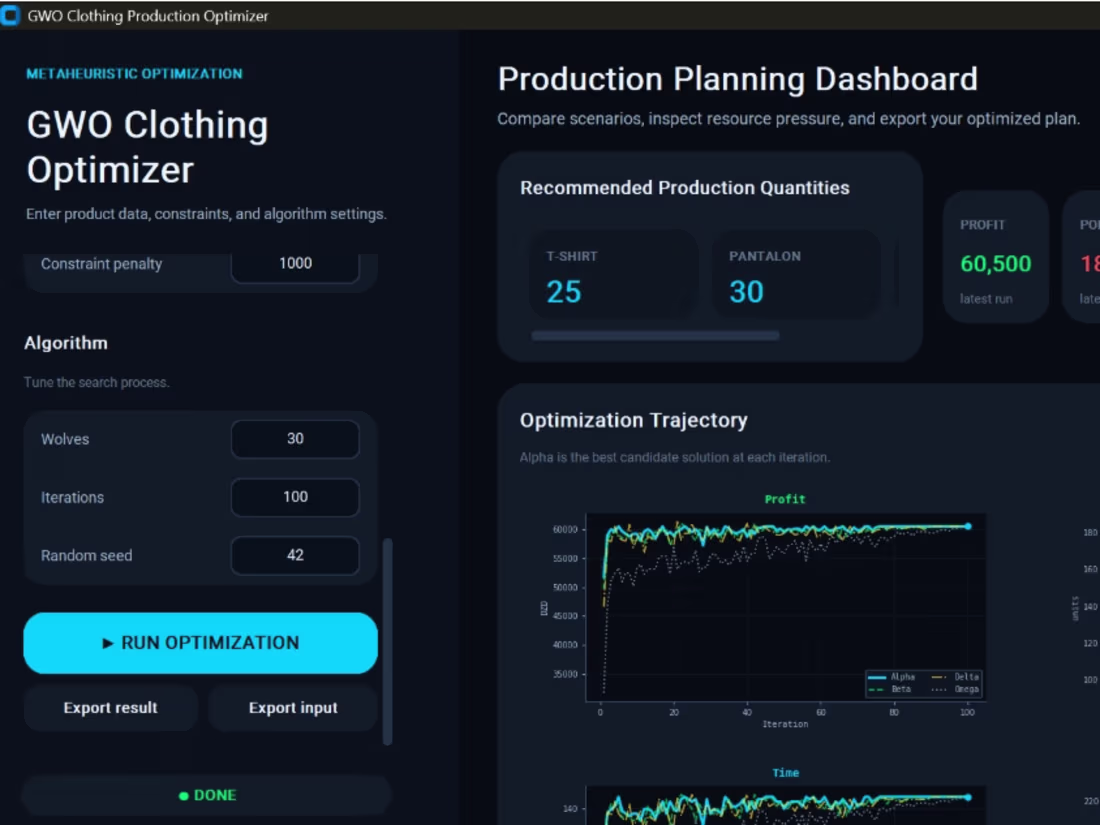Image resolution: width=1100 pixels, height=825 pixels.
Task: Click the play icon on Run Optimization
Action: [107, 643]
